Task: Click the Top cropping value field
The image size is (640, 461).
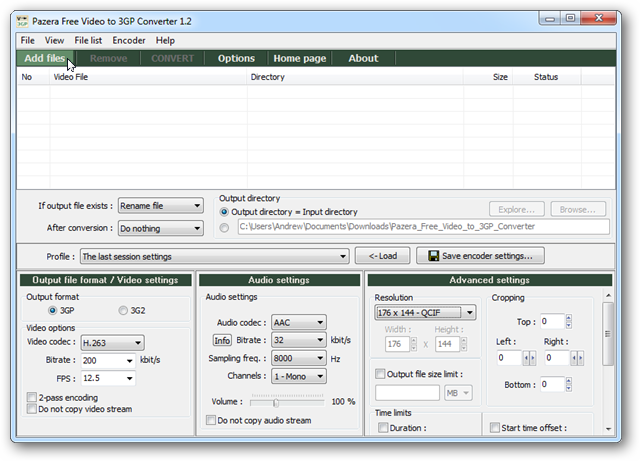Action: pos(552,322)
